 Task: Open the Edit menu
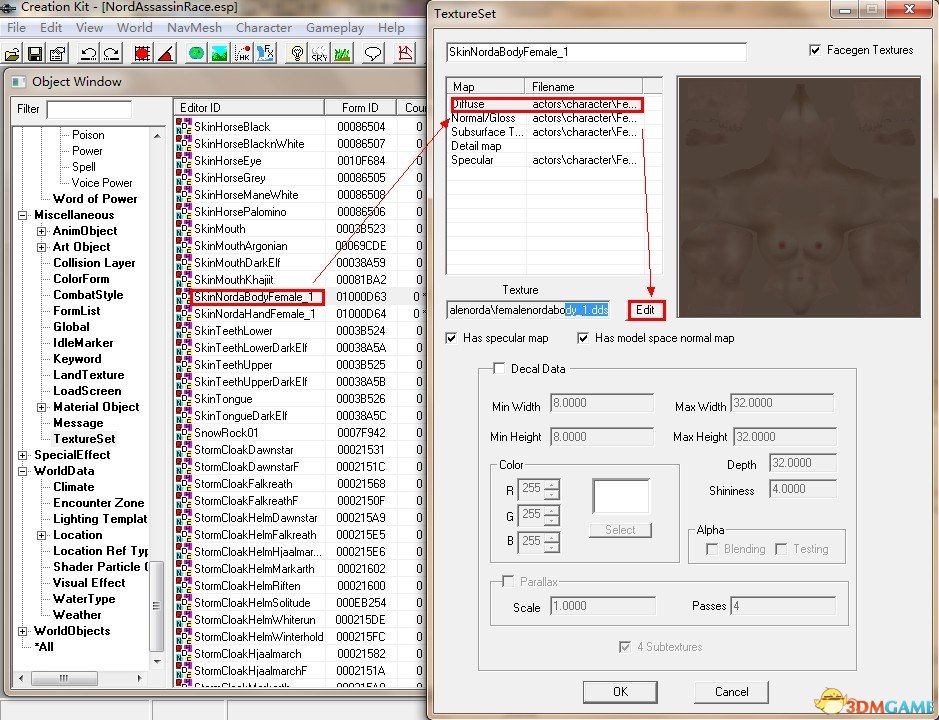tap(51, 28)
